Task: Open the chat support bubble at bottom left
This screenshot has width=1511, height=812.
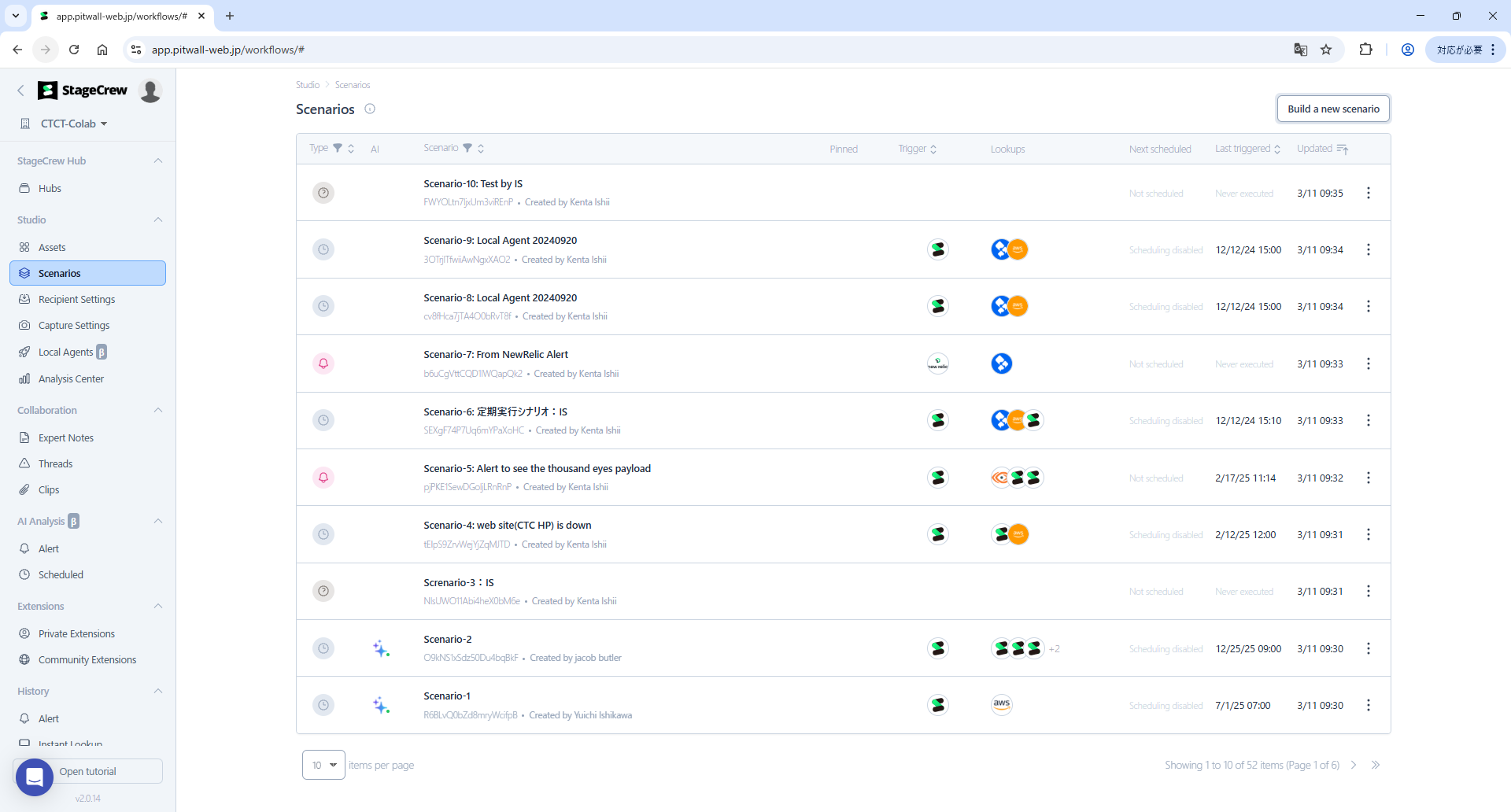Action: pos(34,777)
